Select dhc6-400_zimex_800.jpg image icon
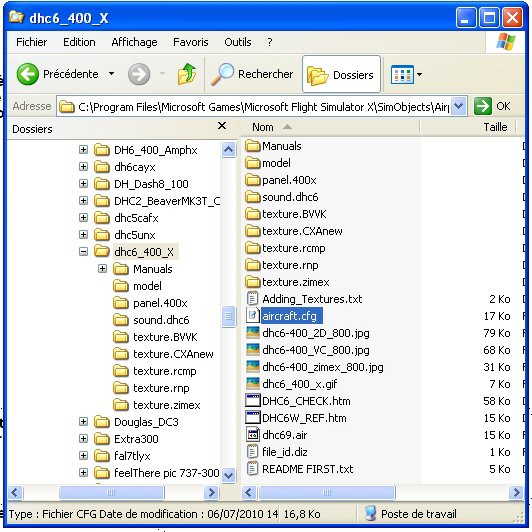Screen dimensions: 532x532 (x=252, y=367)
